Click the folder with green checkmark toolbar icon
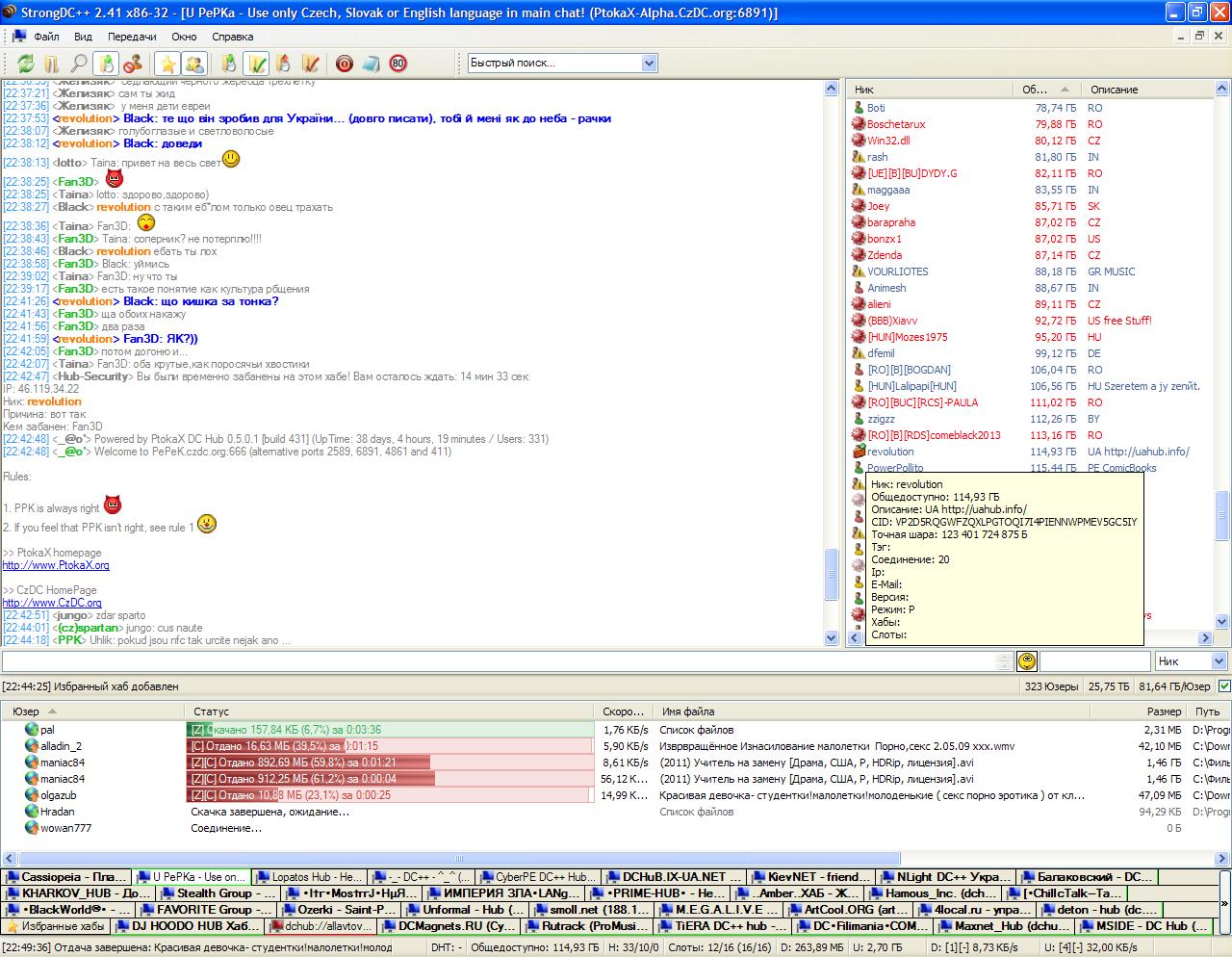This screenshot has height=957, width=1232. tap(256, 64)
